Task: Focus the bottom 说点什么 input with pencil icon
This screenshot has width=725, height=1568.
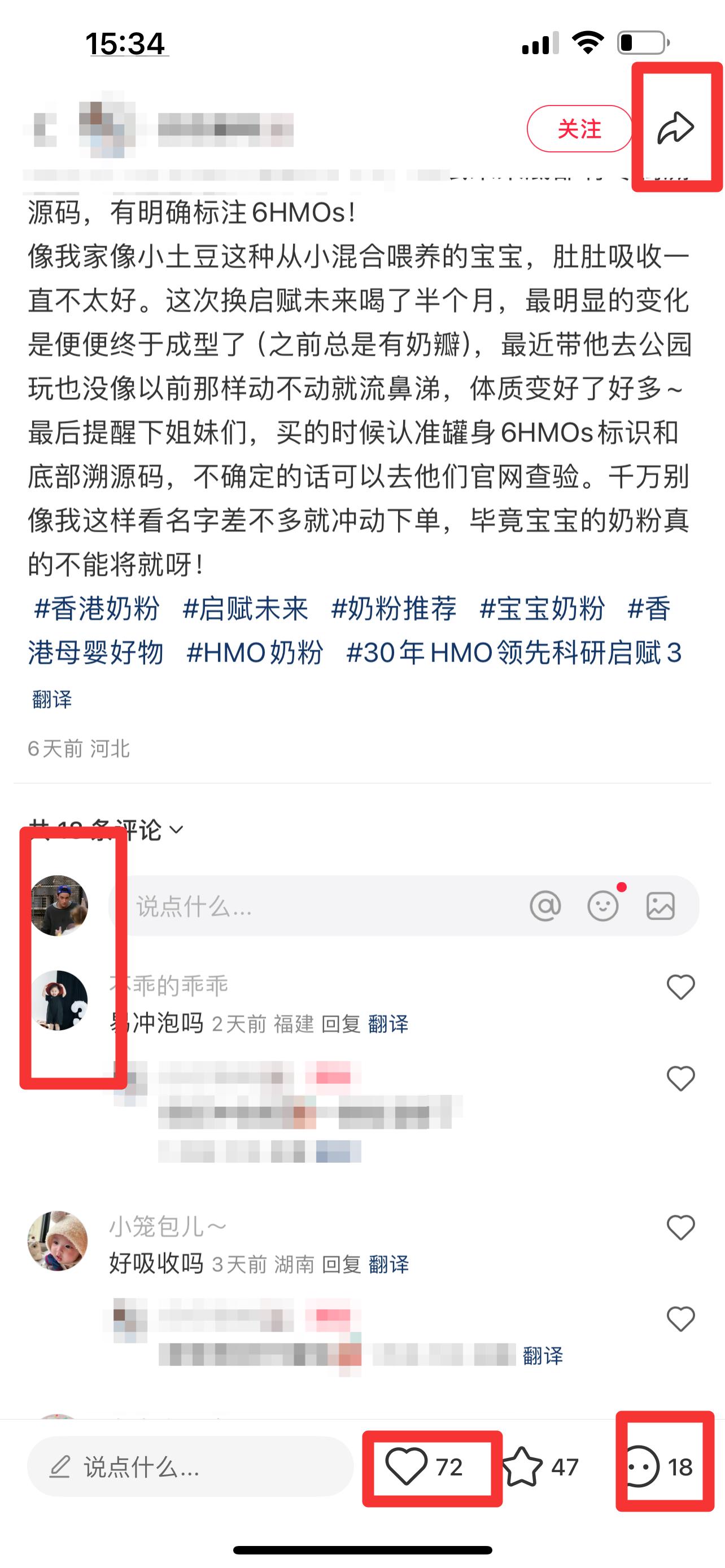Action: tap(190, 1467)
